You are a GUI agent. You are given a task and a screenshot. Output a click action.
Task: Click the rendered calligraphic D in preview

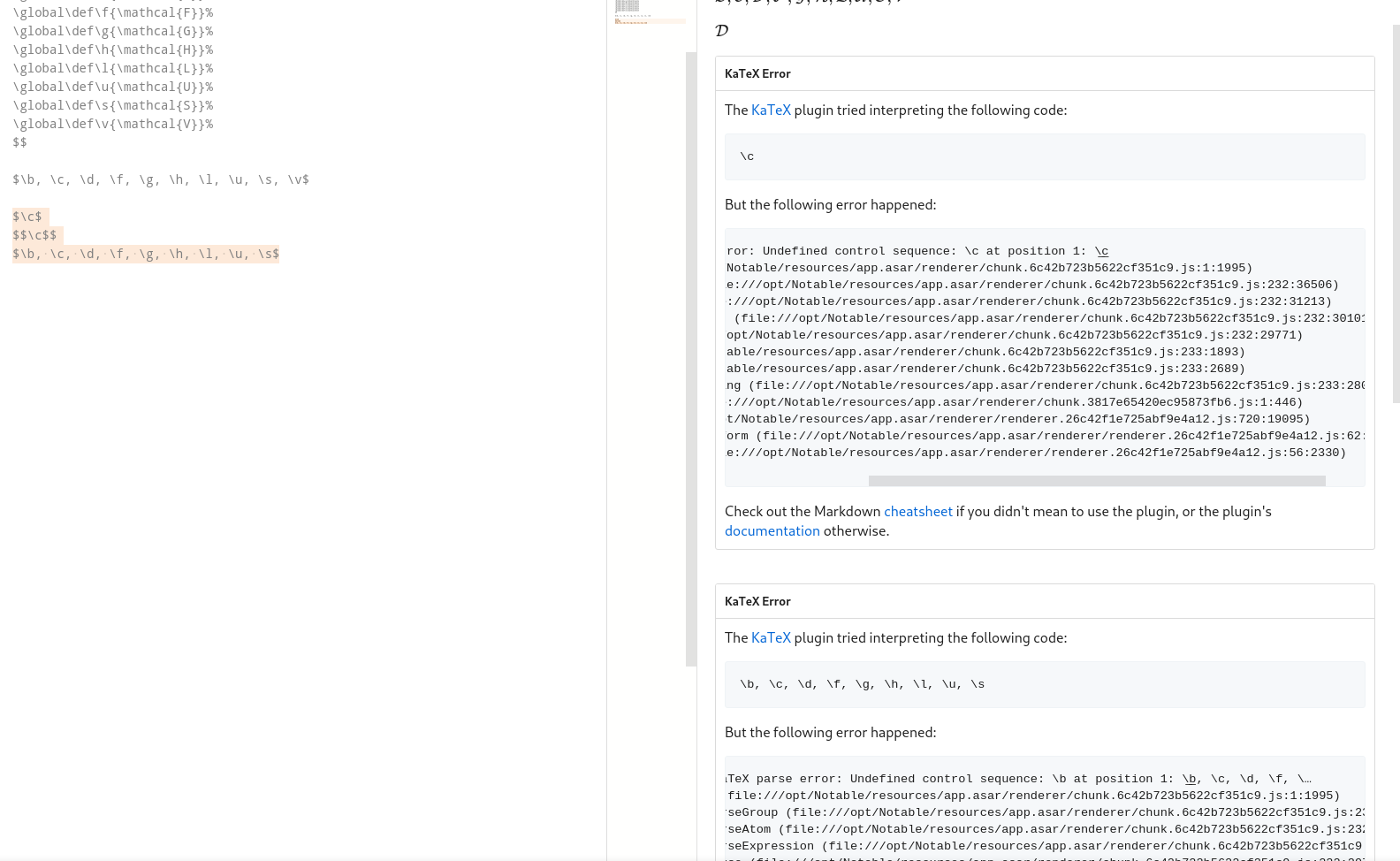pos(722,31)
